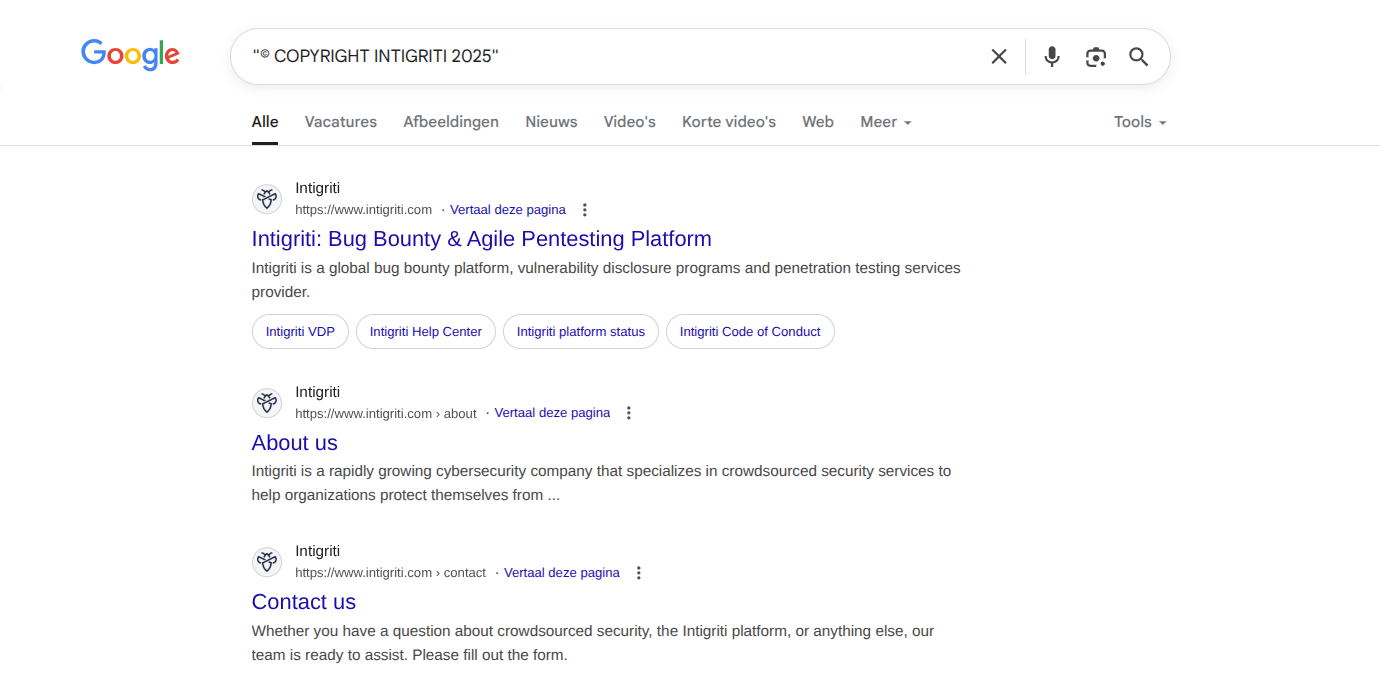Image resolution: width=1380 pixels, height=689 pixels.
Task: Click Vertaal deze pagina for About us result
Action: tap(552, 413)
